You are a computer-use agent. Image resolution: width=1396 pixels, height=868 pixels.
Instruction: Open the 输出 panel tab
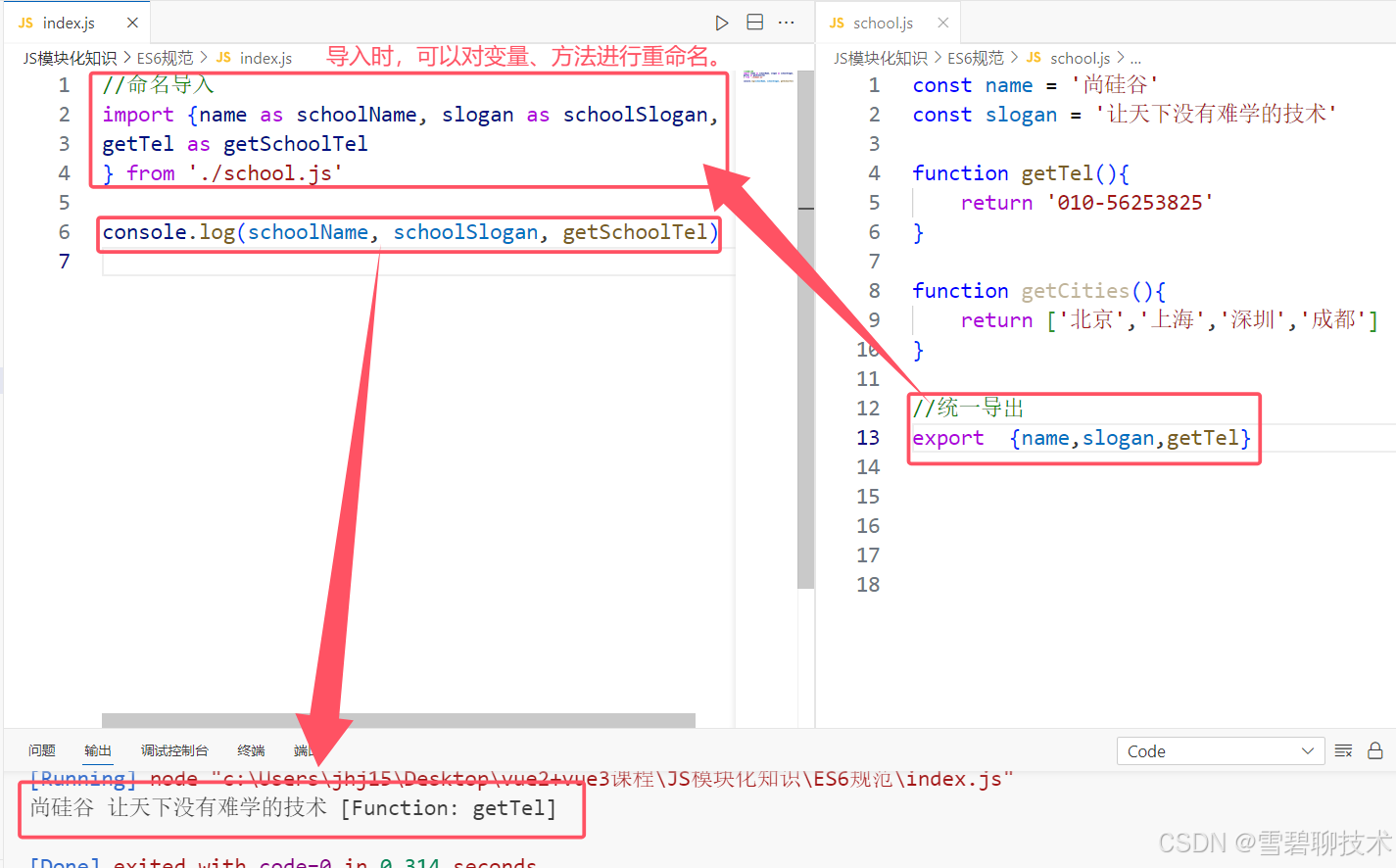[98, 750]
